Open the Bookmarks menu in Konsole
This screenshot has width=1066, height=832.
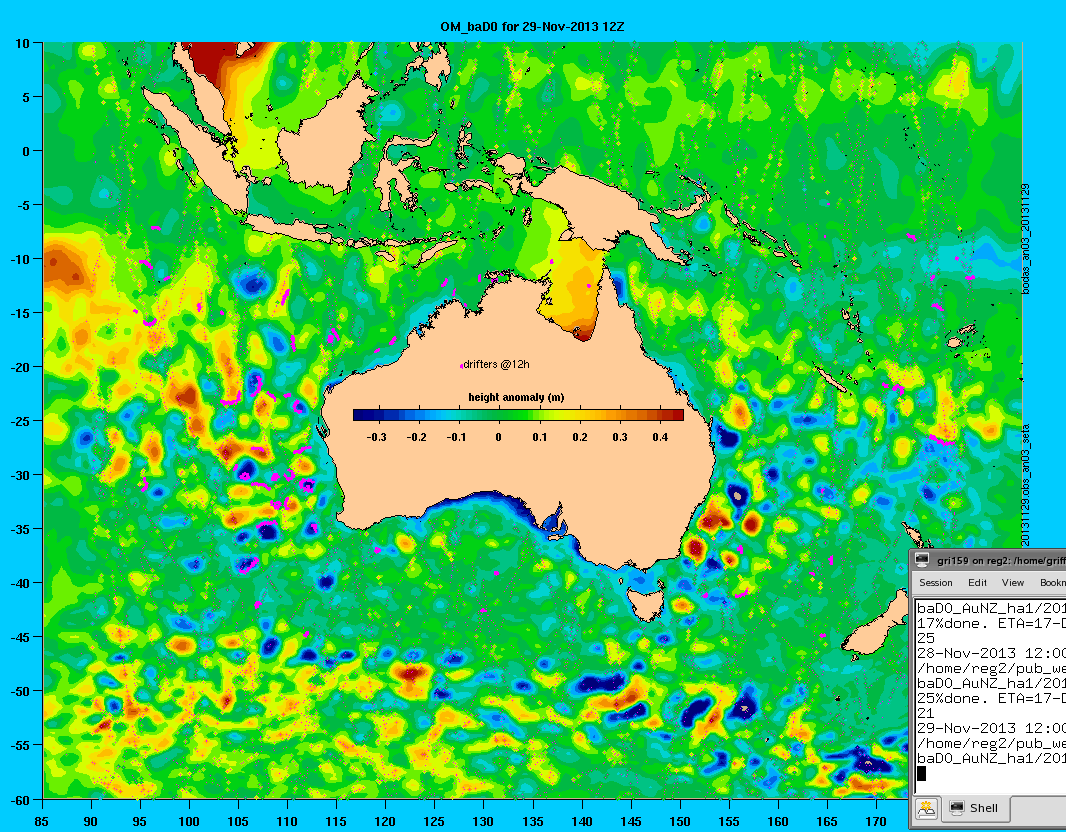point(1052,583)
